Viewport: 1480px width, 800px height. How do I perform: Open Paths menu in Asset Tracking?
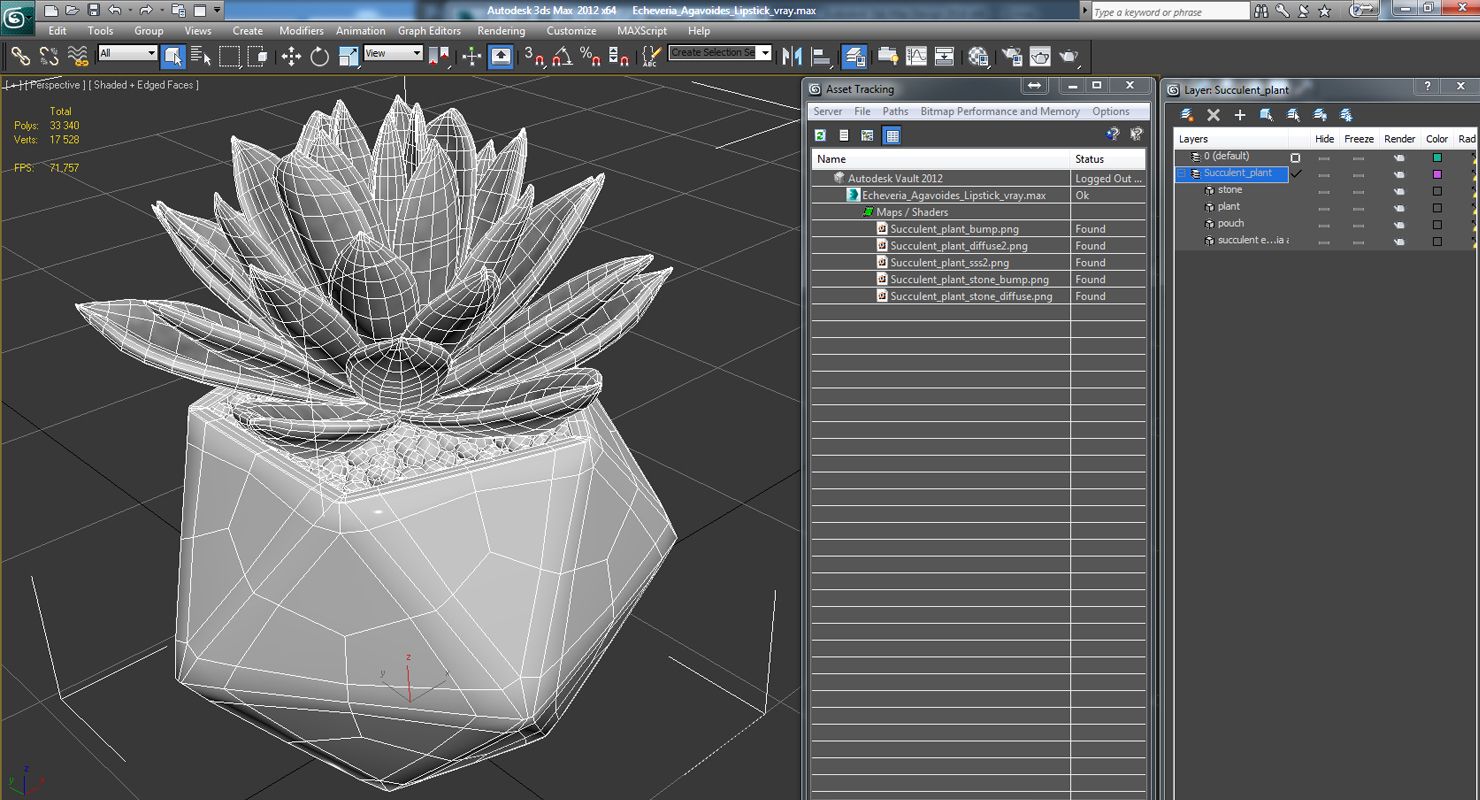pos(895,111)
